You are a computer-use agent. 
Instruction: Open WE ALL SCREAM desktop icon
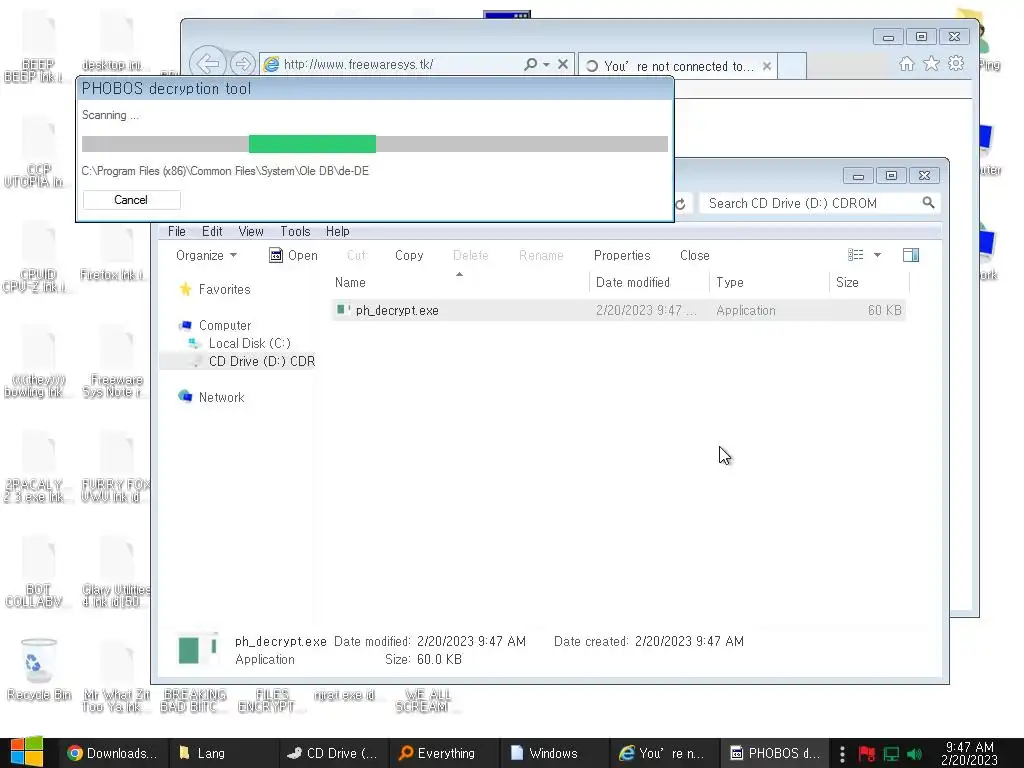coord(427,700)
